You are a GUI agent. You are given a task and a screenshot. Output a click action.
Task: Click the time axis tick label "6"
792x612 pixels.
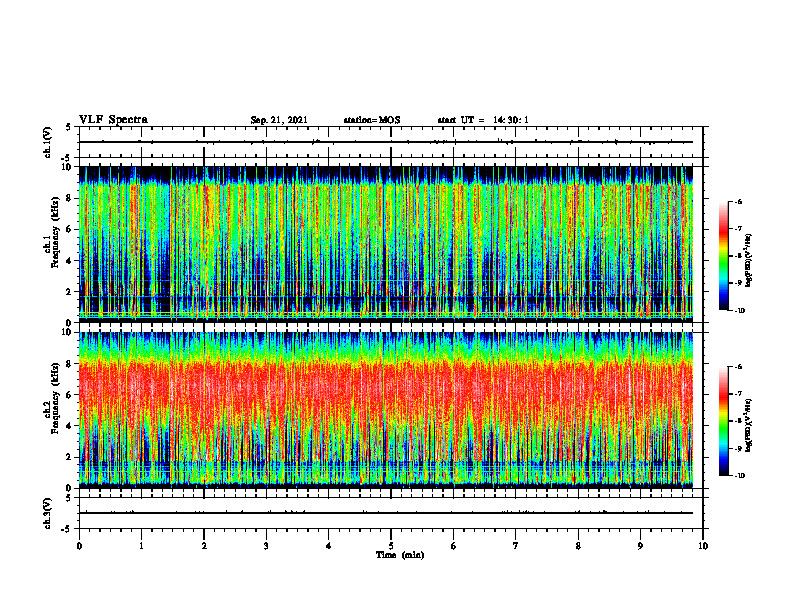(x=454, y=546)
